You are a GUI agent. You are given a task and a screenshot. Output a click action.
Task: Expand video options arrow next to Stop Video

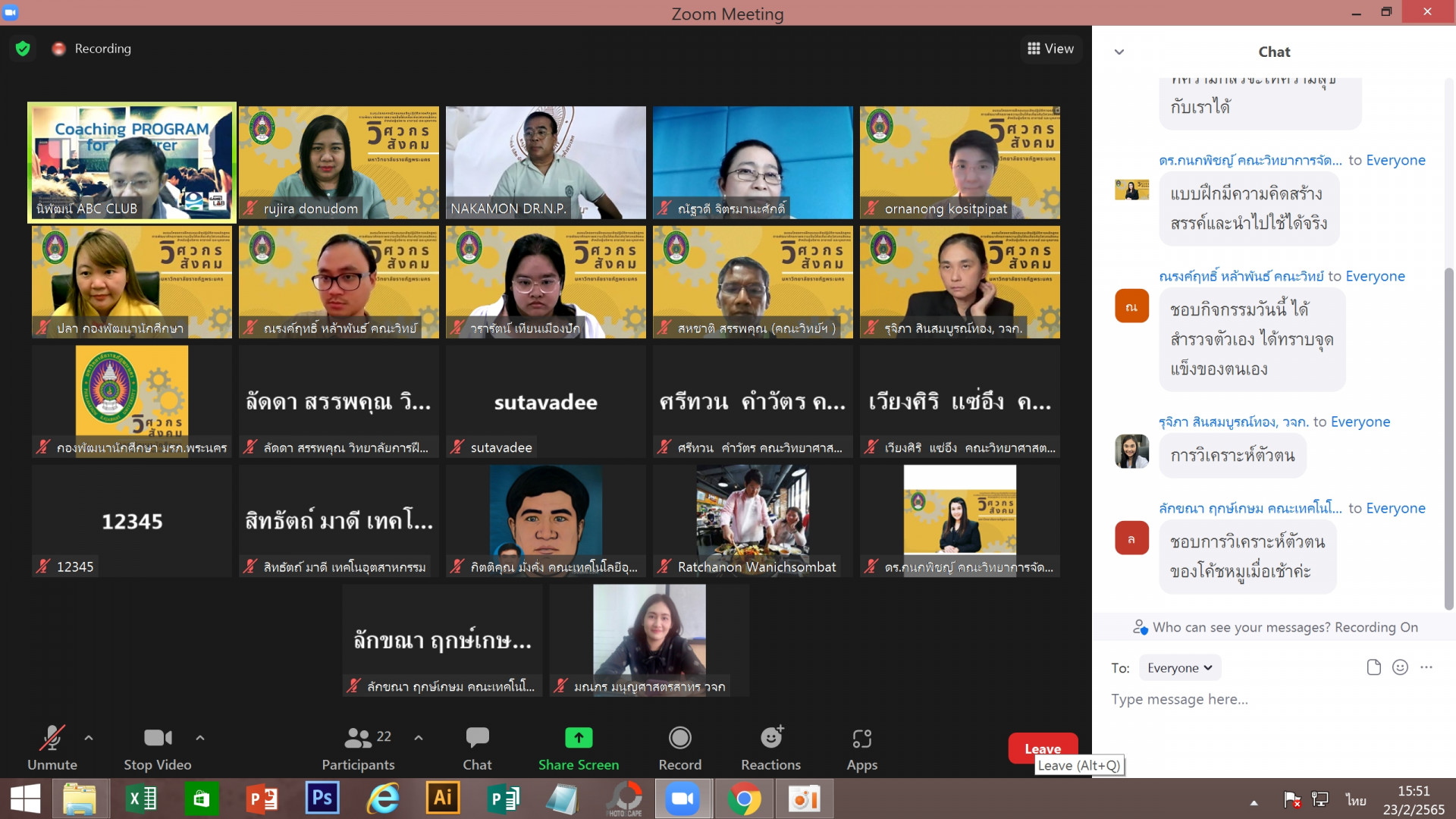[x=200, y=737]
